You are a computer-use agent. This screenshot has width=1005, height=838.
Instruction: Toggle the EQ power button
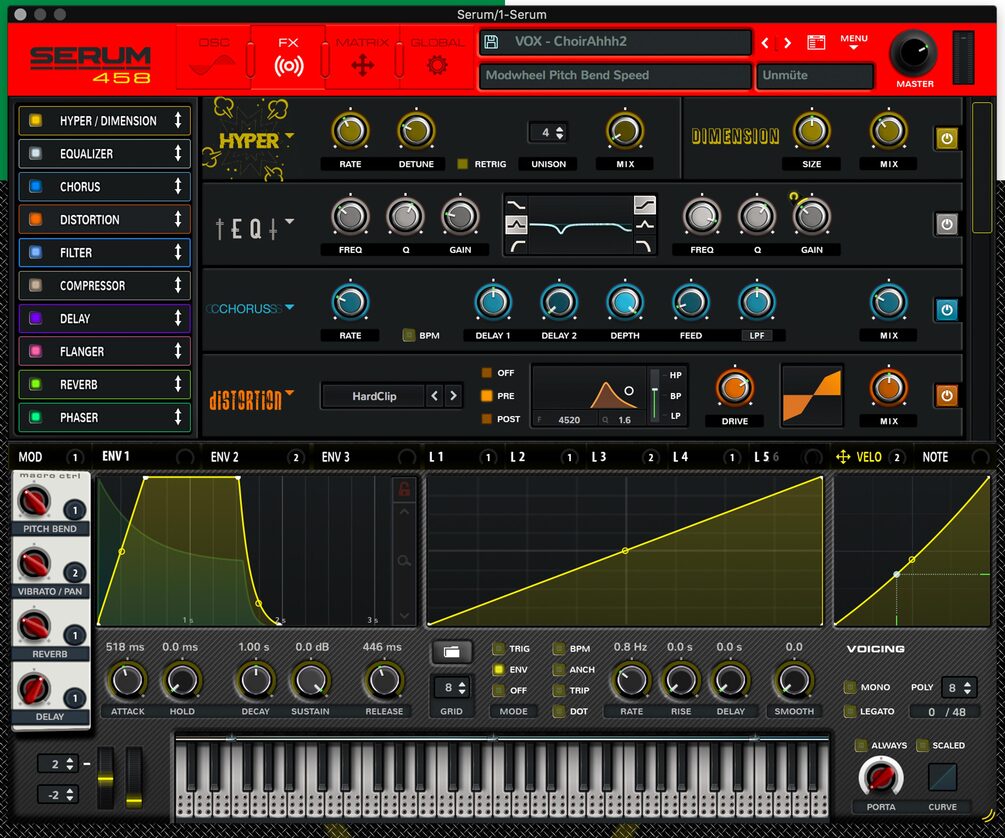tap(947, 224)
